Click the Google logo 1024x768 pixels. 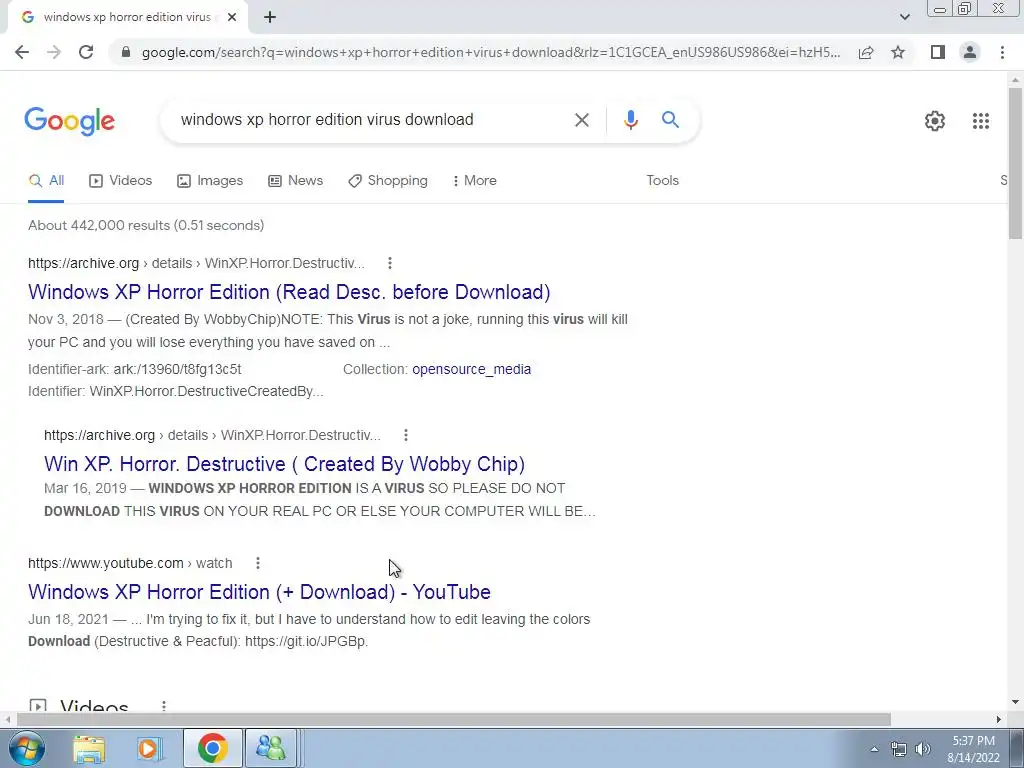pos(69,121)
